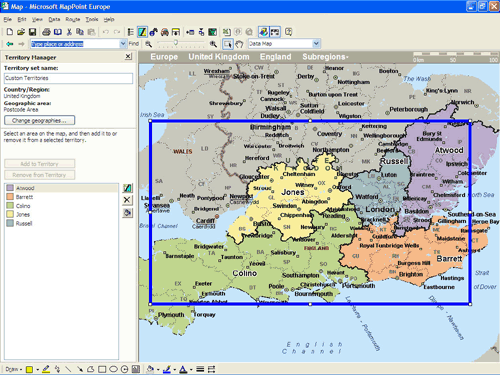Viewport: 500px width, 375px height.
Task: Click the United Kingdom breadcrumb link
Action: tap(219, 57)
